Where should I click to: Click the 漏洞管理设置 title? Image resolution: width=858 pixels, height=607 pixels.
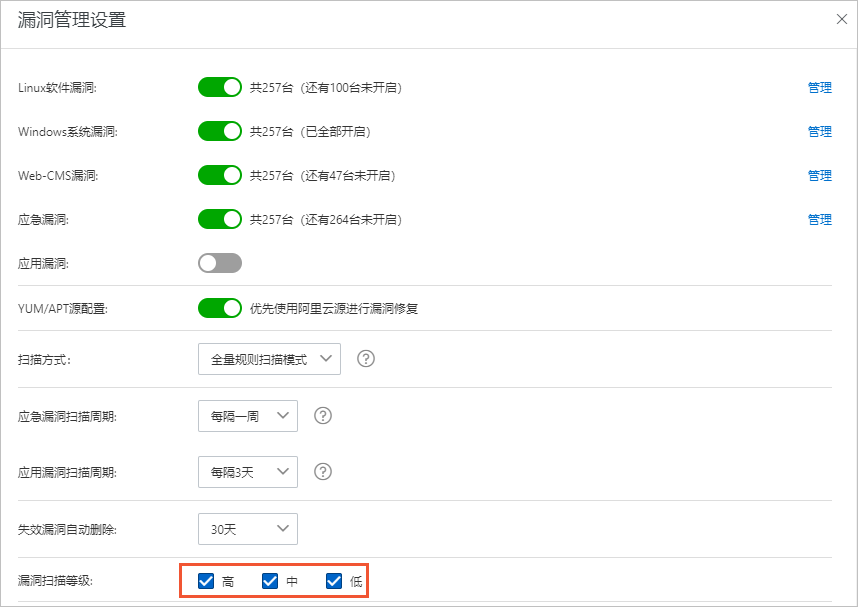[72, 20]
